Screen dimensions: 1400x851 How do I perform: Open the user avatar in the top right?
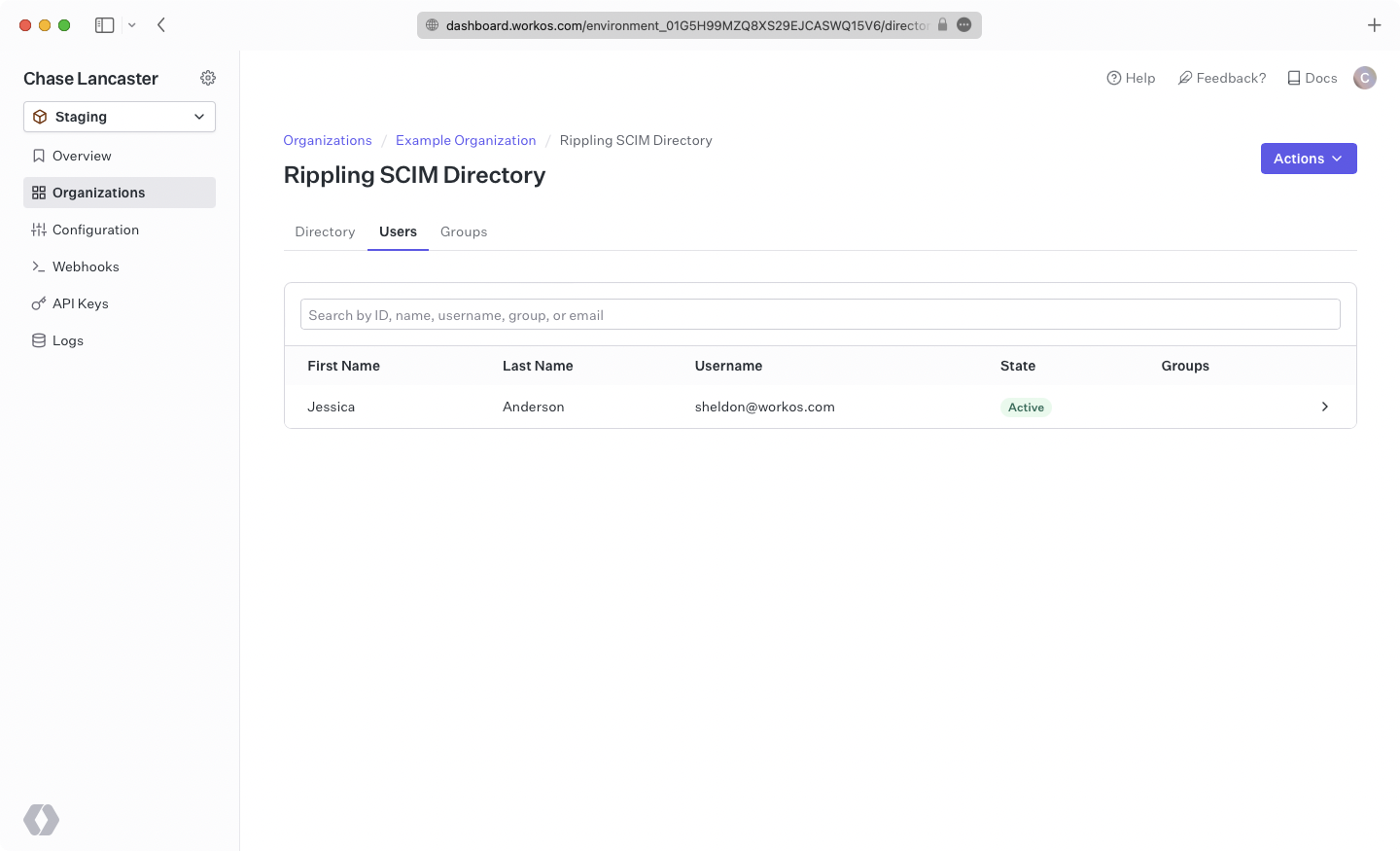[1365, 78]
